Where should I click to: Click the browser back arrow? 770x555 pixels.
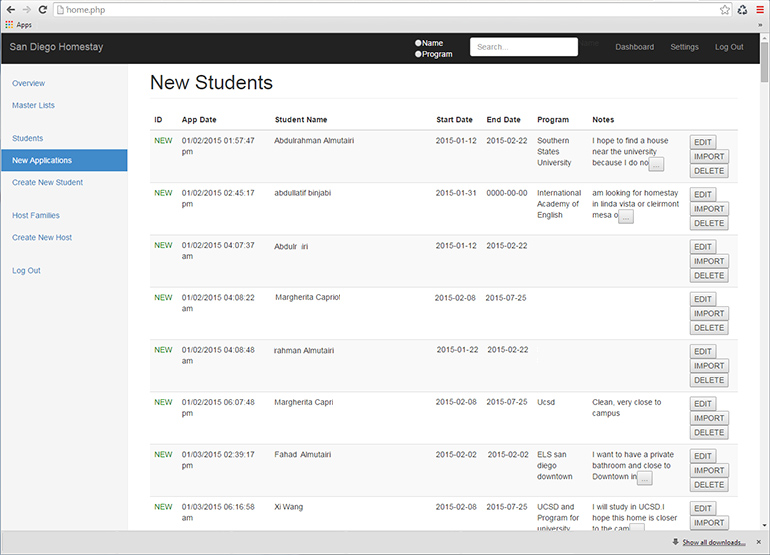(x=10, y=9)
